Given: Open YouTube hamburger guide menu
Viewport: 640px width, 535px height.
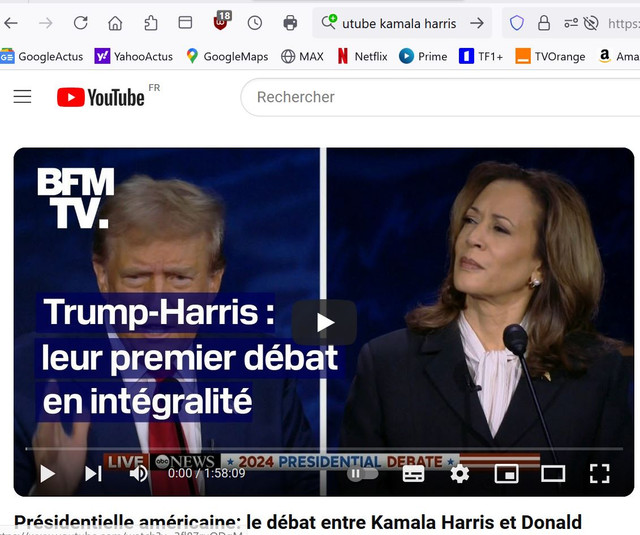Looking at the screenshot, I should (22, 97).
